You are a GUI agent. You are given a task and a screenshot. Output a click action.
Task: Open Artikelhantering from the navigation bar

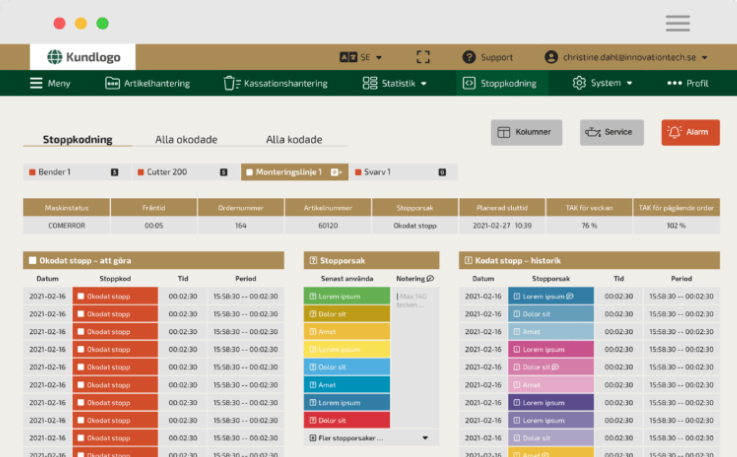[x=147, y=83]
